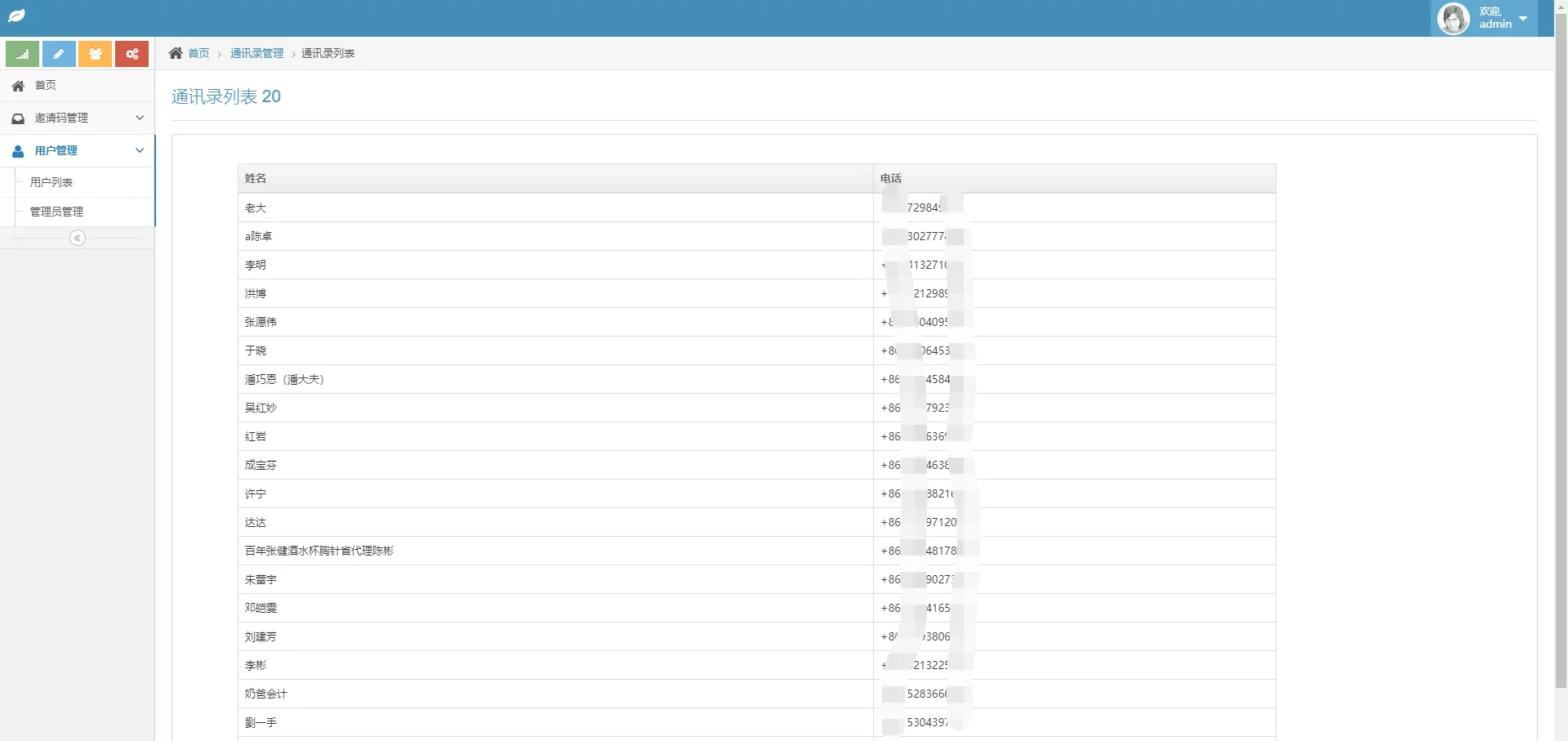Click the home icon in the breadcrumb

pyautogui.click(x=176, y=53)
